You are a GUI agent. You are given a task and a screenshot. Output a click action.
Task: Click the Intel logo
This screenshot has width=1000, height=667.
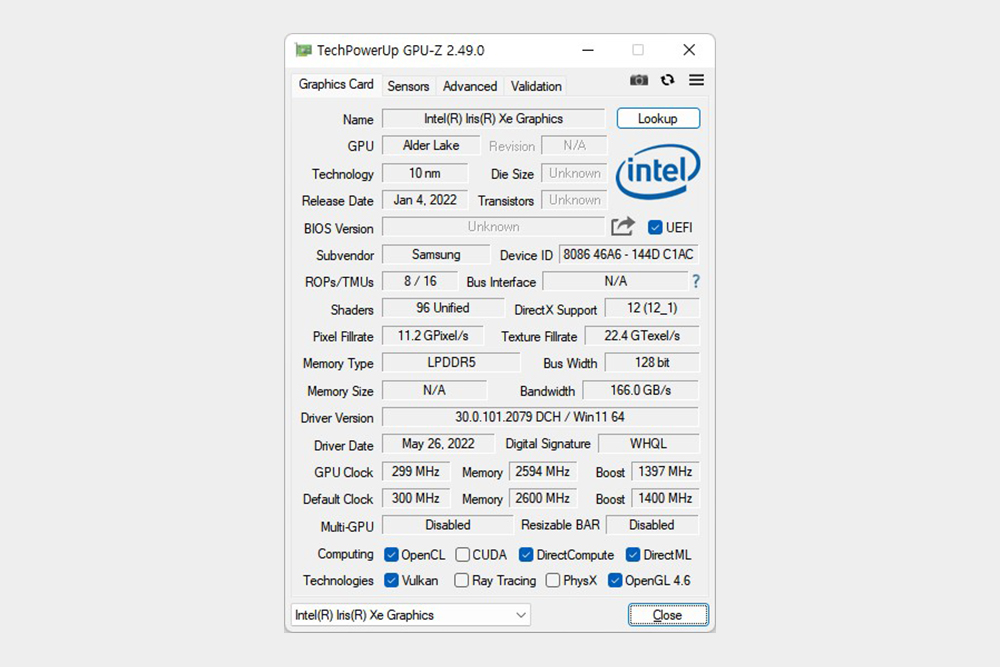(x=658, y=171)
